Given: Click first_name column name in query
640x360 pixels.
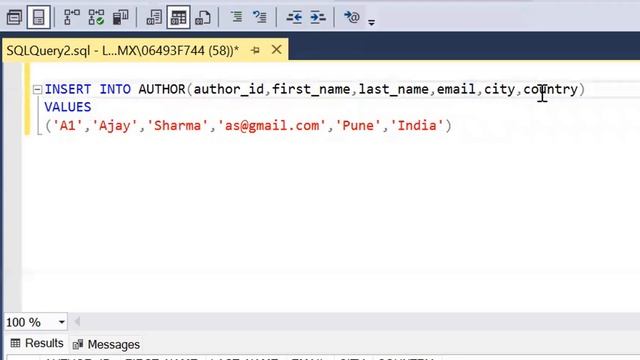Looking at the screenshot, I should (311, 89).
